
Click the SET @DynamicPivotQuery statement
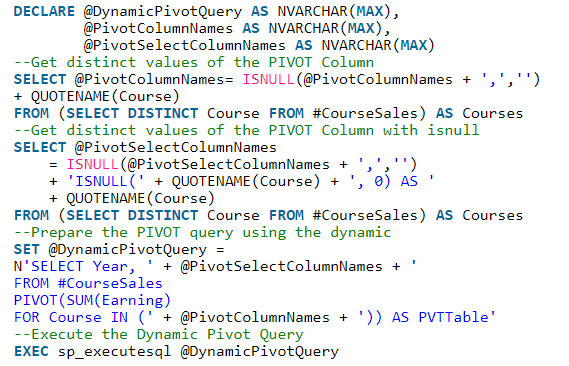coord(119,250)
